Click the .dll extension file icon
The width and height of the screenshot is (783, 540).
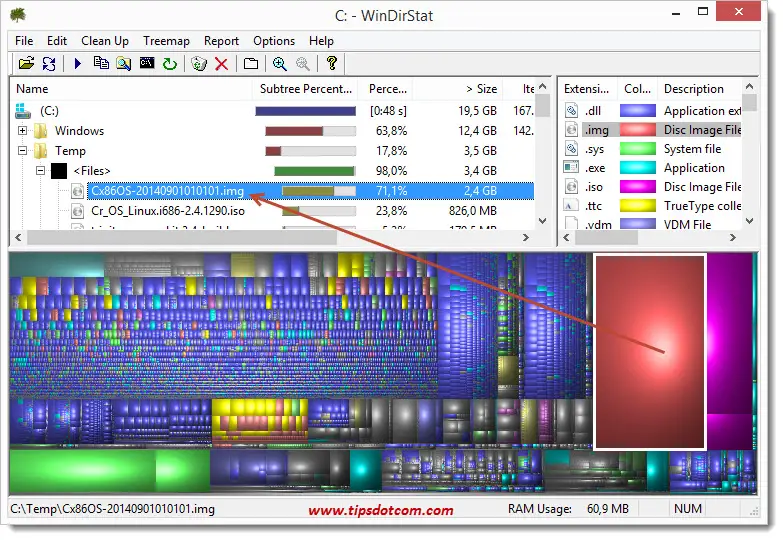point(571,110)
